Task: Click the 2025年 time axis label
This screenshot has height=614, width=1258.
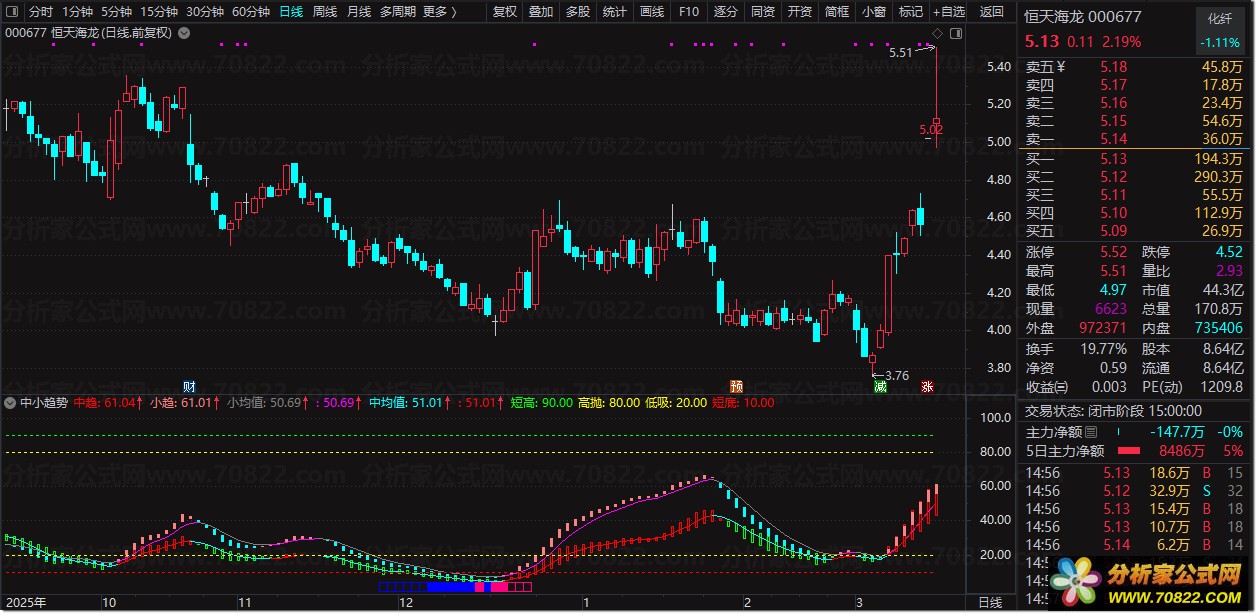Action: click(26, 603)
